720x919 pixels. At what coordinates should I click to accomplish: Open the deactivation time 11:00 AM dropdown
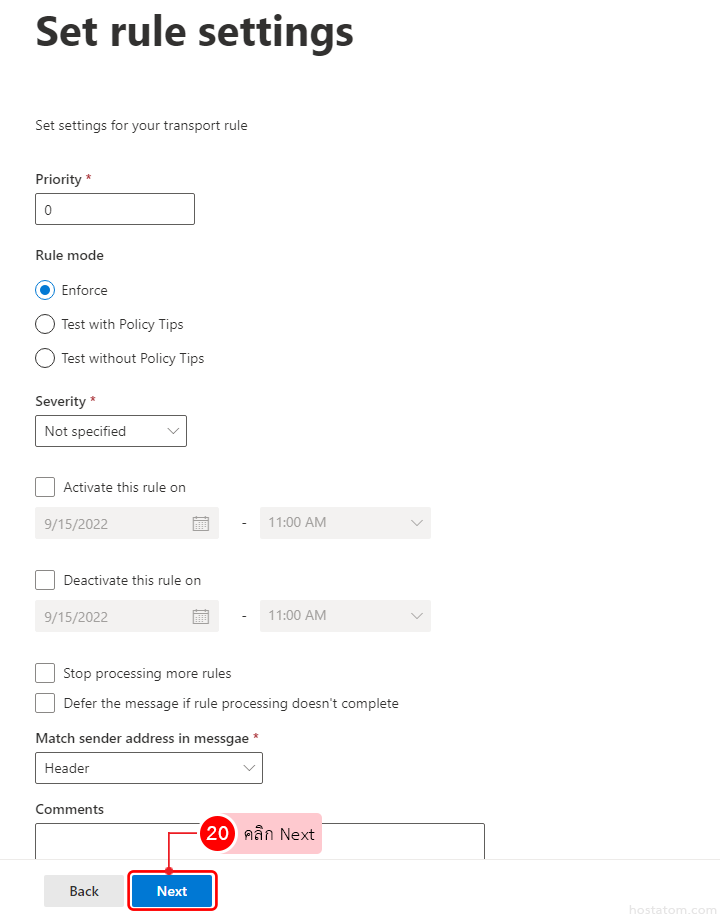tap(345, 616)
